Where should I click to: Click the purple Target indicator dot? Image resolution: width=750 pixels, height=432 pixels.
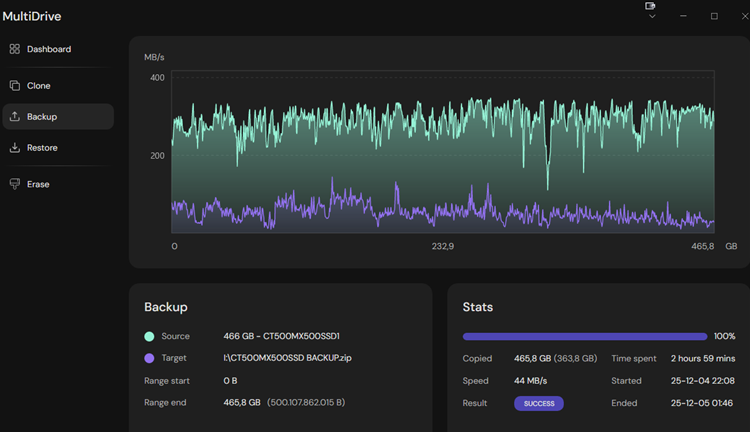click(149, 358)
